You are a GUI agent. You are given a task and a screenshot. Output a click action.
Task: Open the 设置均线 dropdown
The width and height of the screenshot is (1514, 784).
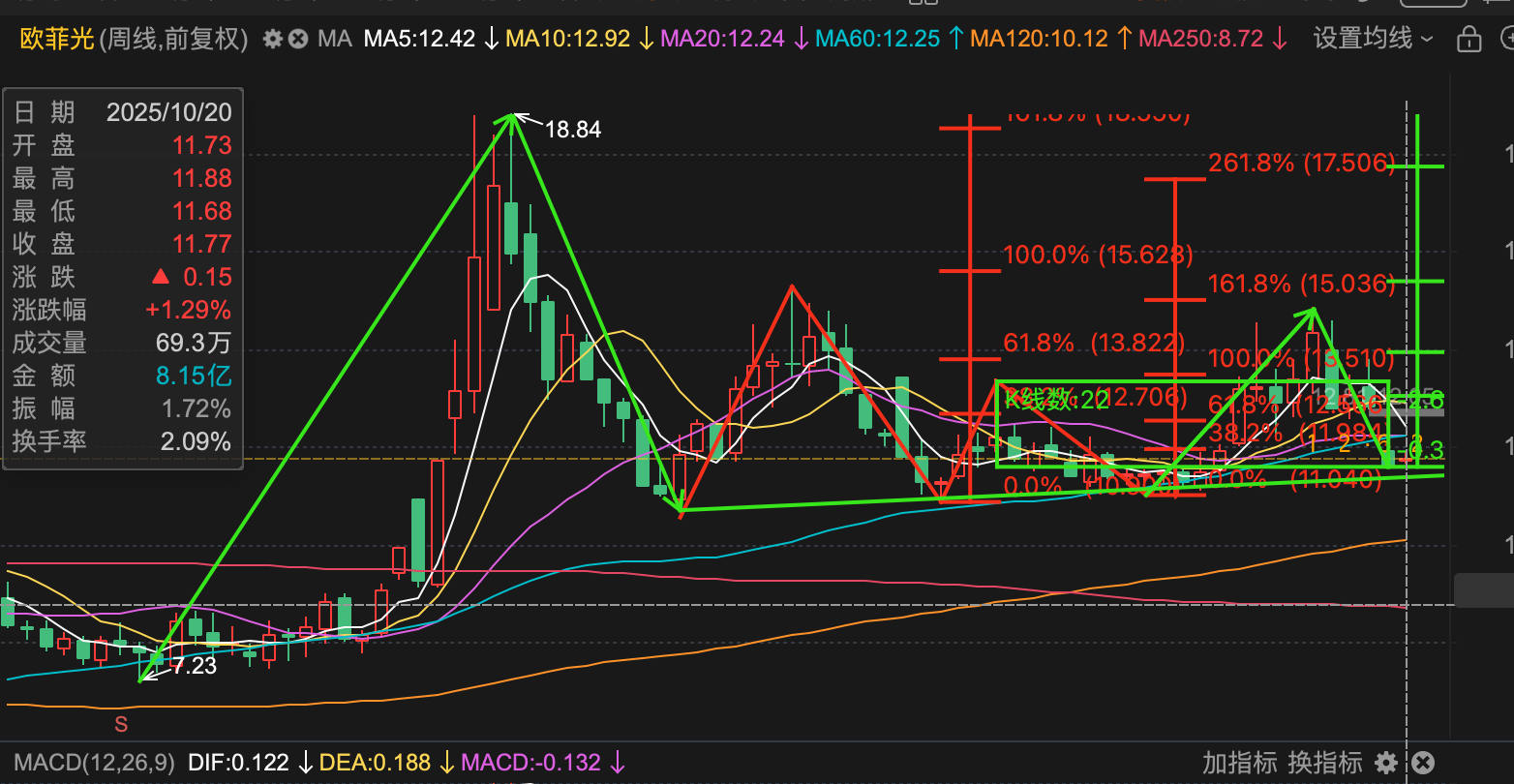click(x=1374, y=39)
